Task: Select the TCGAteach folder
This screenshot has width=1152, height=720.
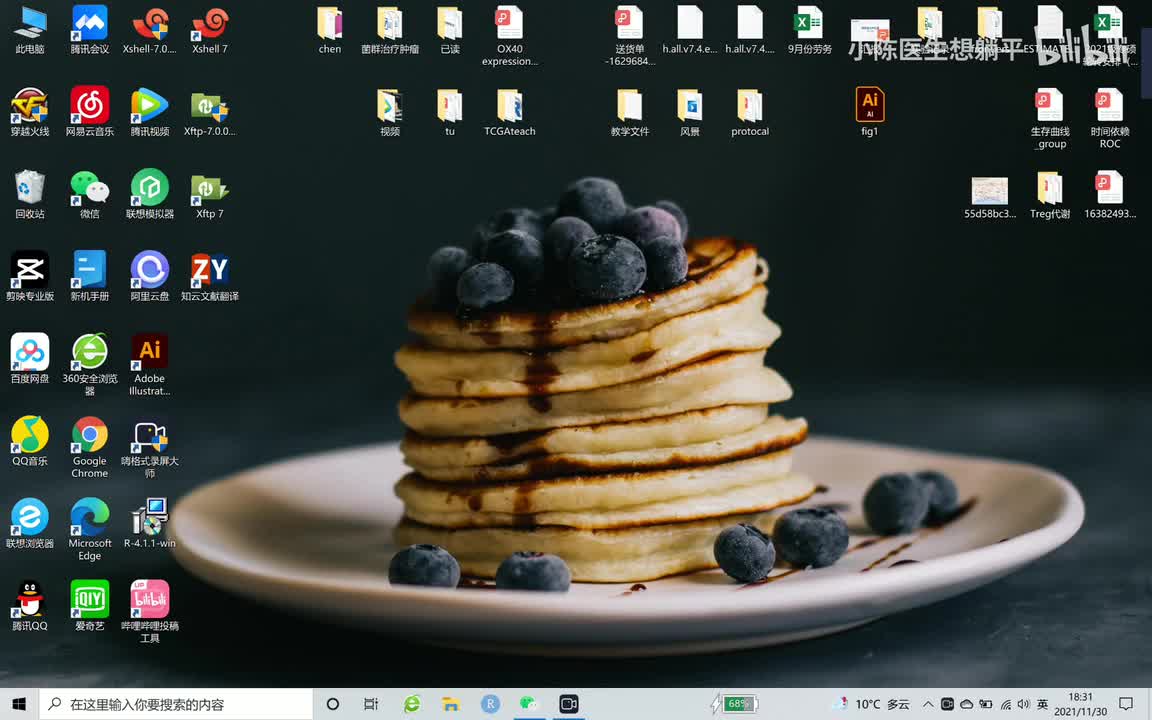Action: click(x=510, y=113)
